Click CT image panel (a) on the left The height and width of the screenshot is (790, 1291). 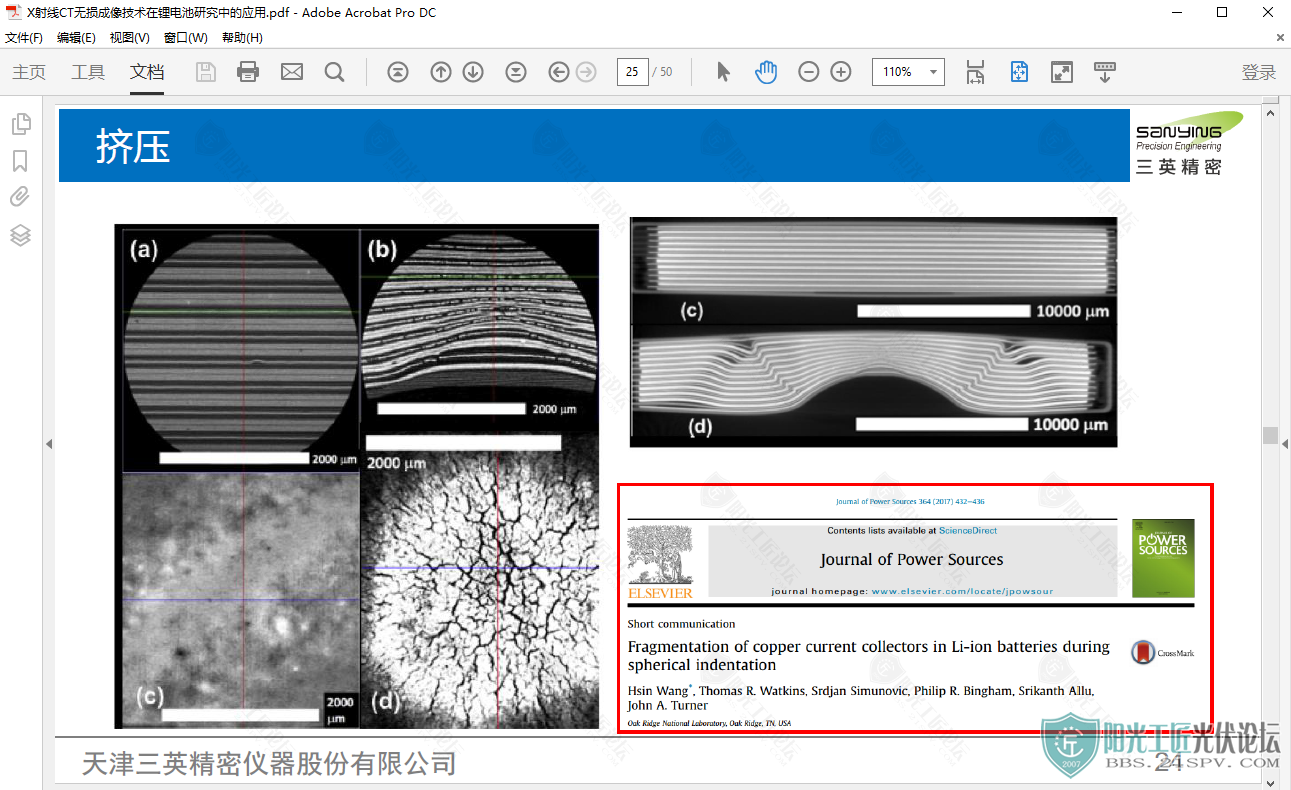coord(241,350)
